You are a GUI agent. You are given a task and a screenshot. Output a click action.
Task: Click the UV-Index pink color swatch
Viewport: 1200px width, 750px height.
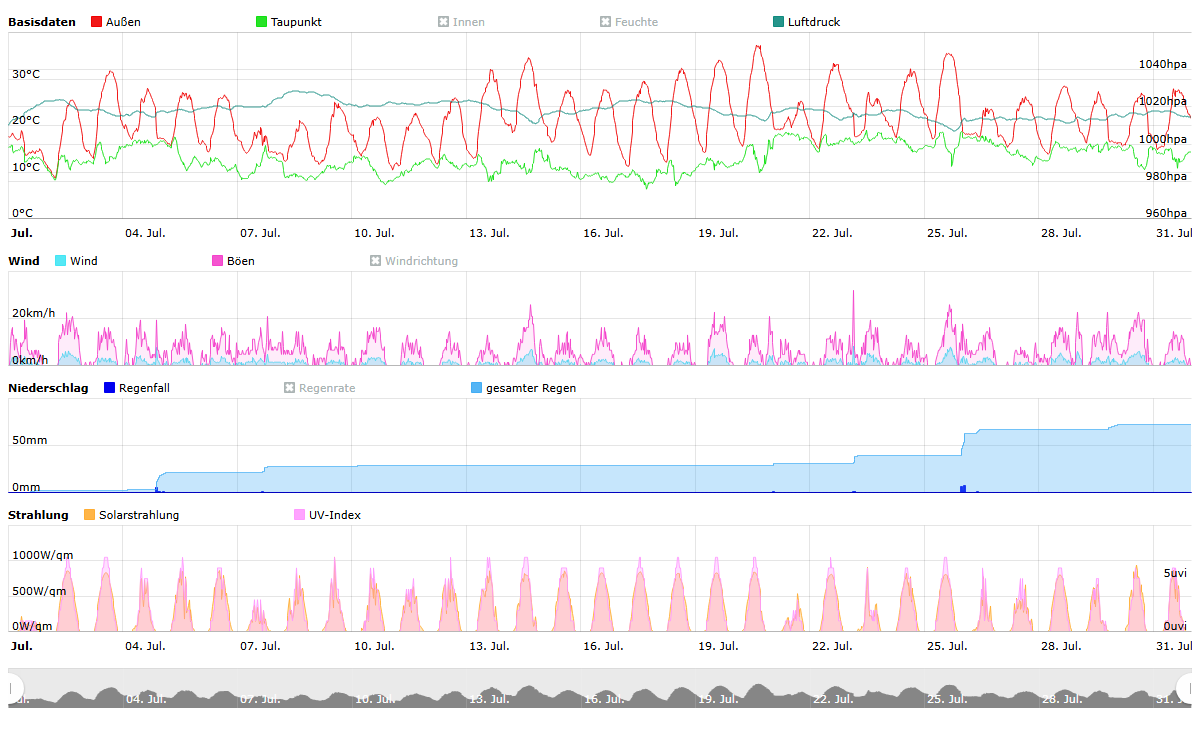click(x=300, y=515)
